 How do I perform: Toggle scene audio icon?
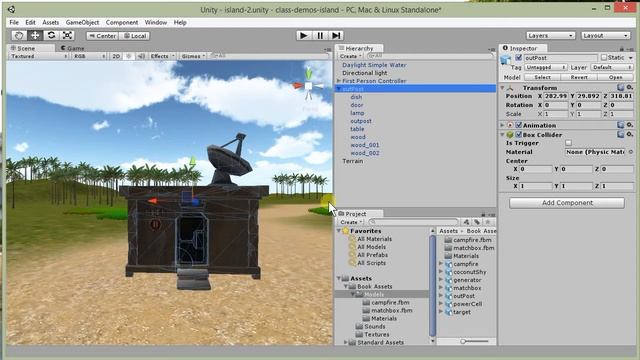tap(141, 56)
